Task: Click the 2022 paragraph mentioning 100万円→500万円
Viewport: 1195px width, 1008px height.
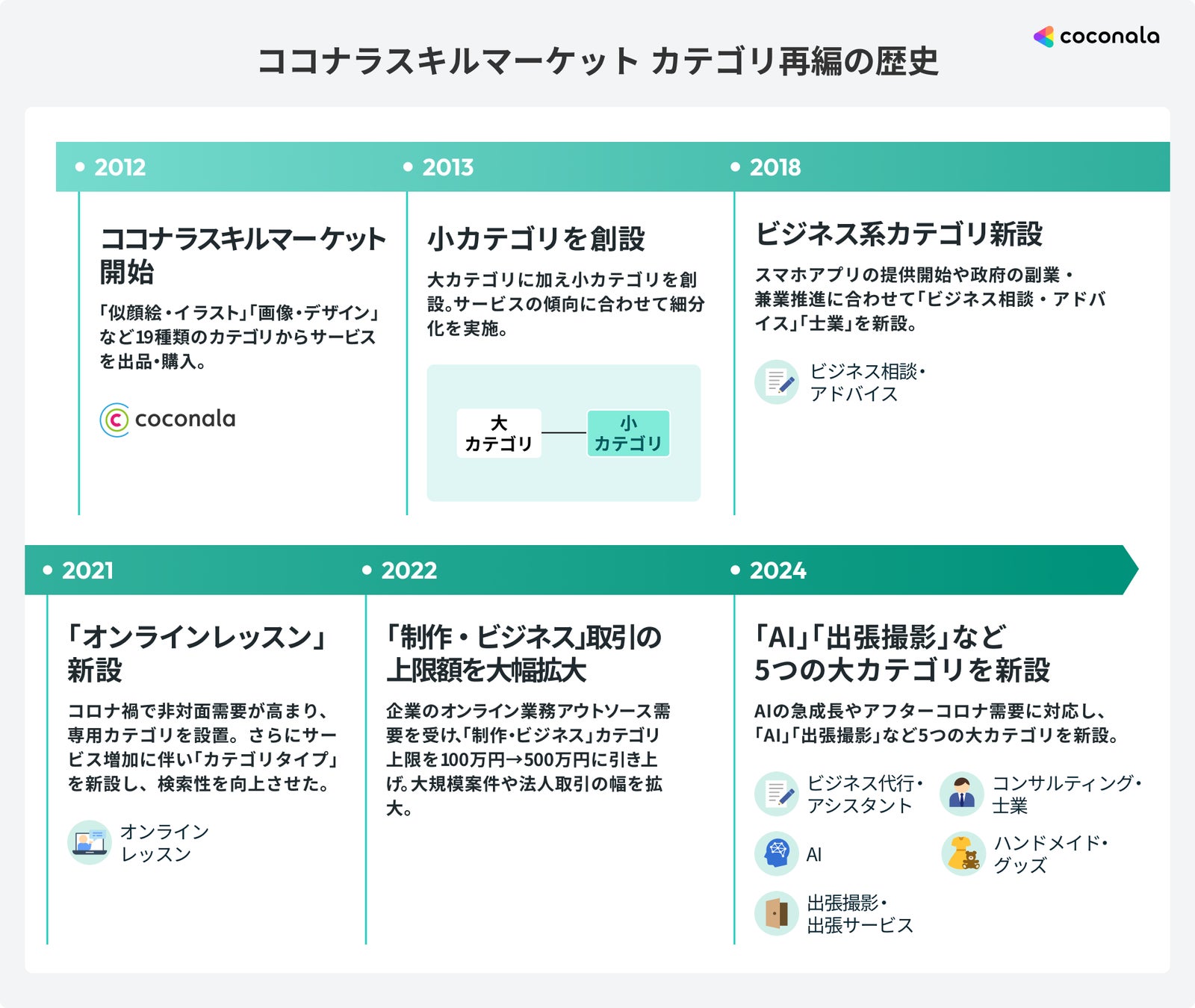Action: point(528,759)
